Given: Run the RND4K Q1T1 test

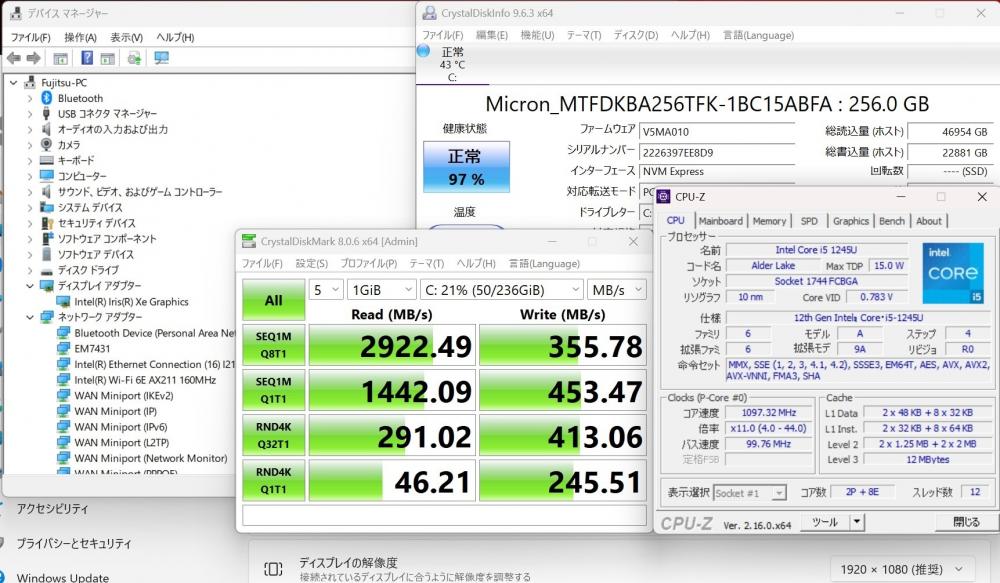Looking at the screenshot, I should pos(274,480).
